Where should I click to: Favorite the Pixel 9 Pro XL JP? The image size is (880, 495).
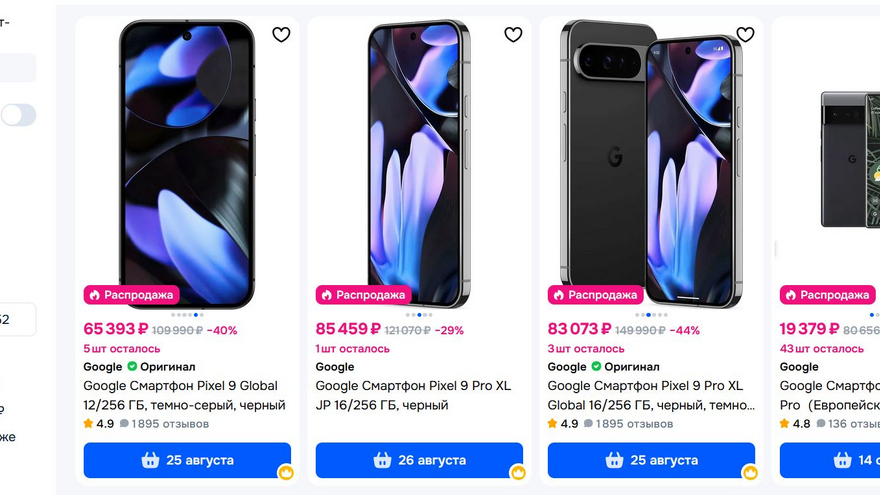[513, 35]
